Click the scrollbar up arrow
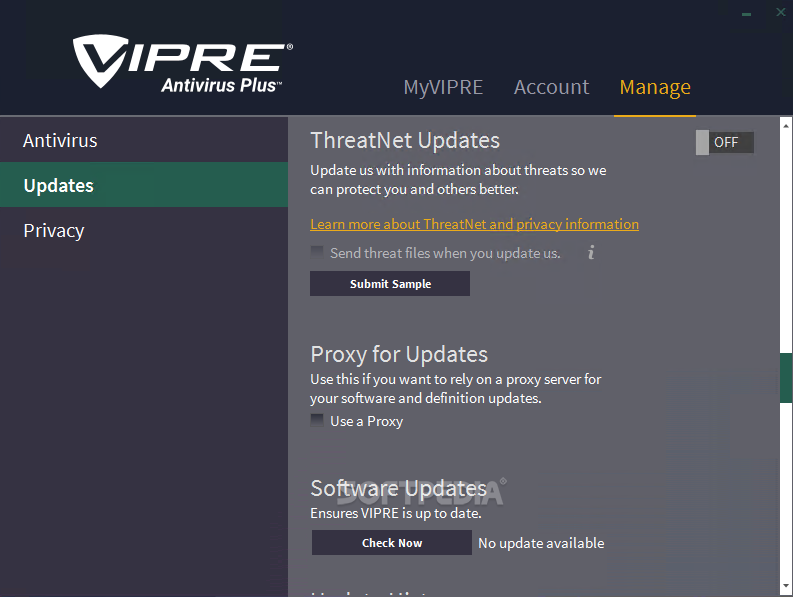This screenshot has width=793, height=597. click(786, 124)
